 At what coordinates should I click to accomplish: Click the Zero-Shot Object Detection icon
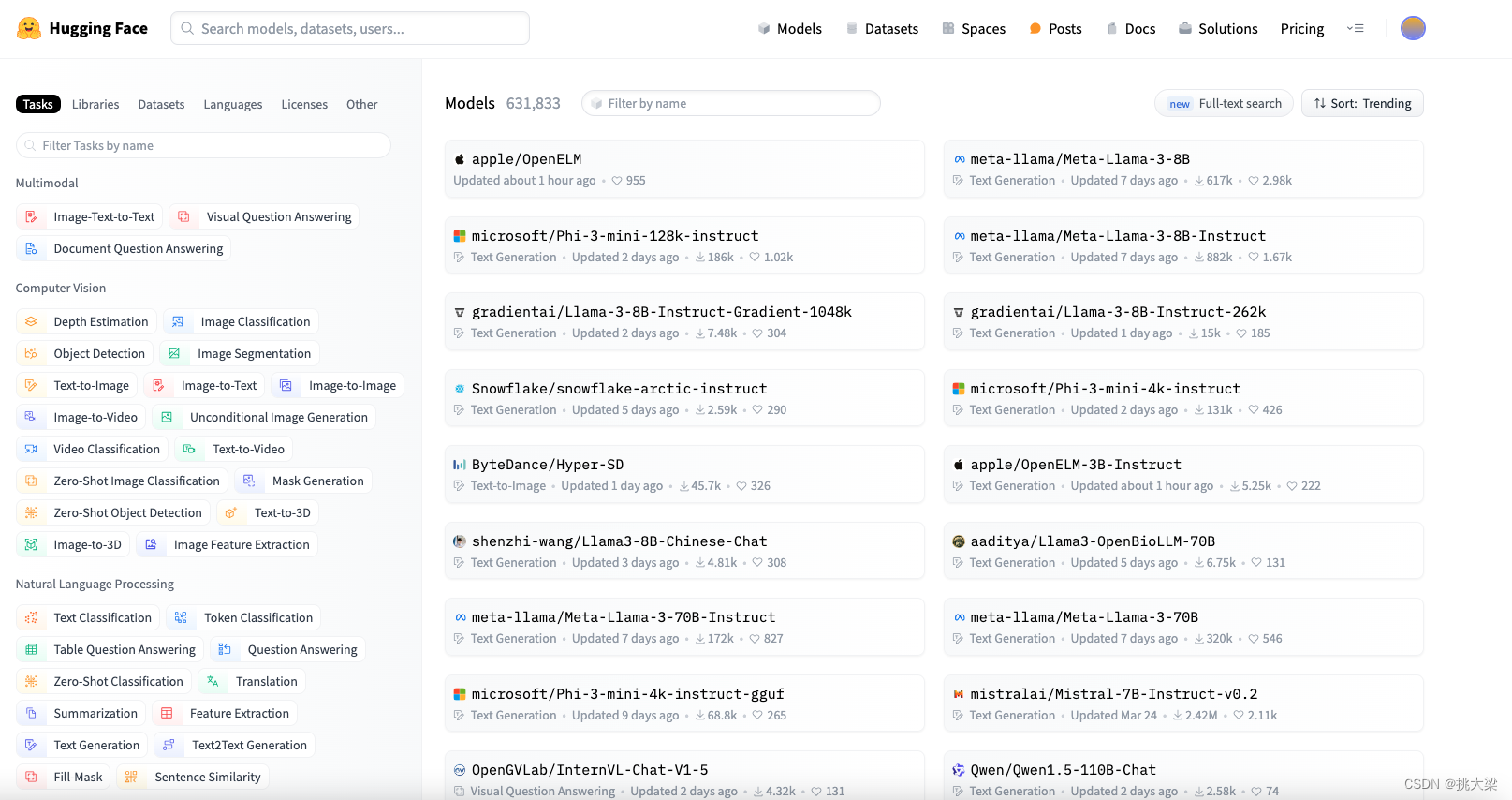31,512
